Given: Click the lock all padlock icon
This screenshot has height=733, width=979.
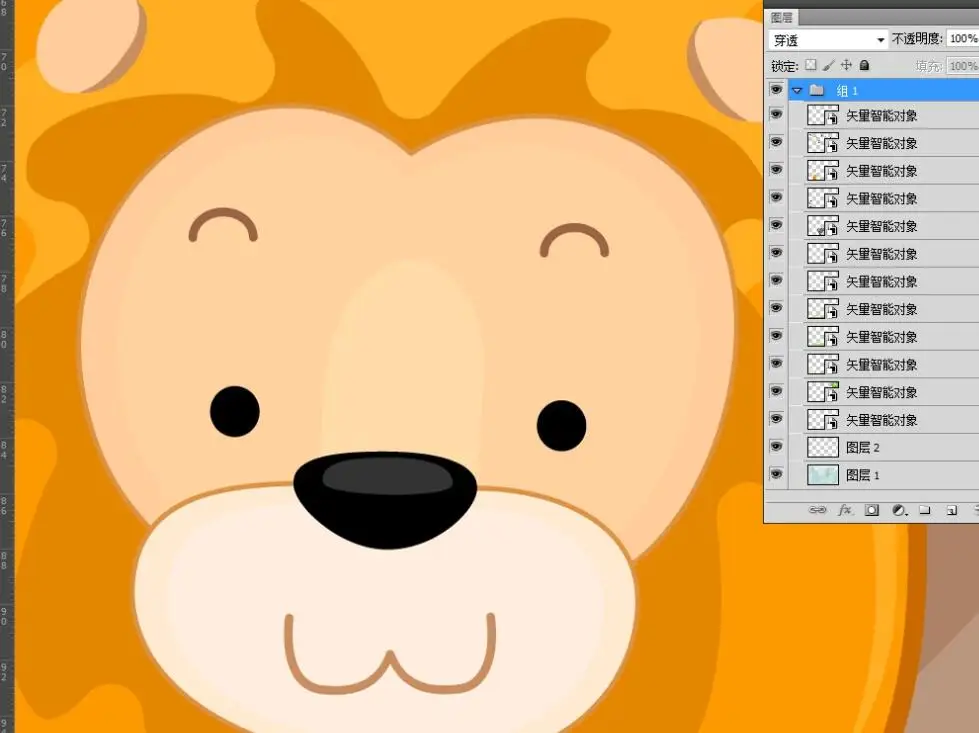Looking at the screenshot, I should click(x=864, y=65).
